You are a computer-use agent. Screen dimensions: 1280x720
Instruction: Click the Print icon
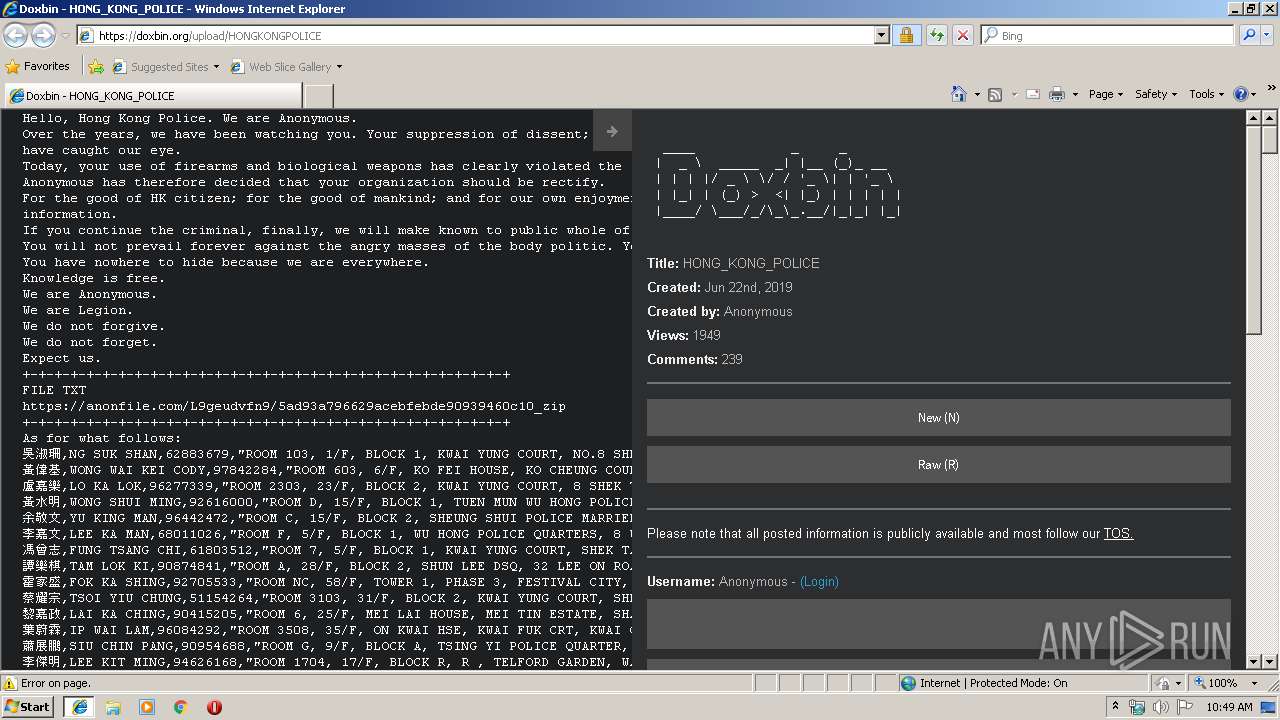tap(1057, 94)
